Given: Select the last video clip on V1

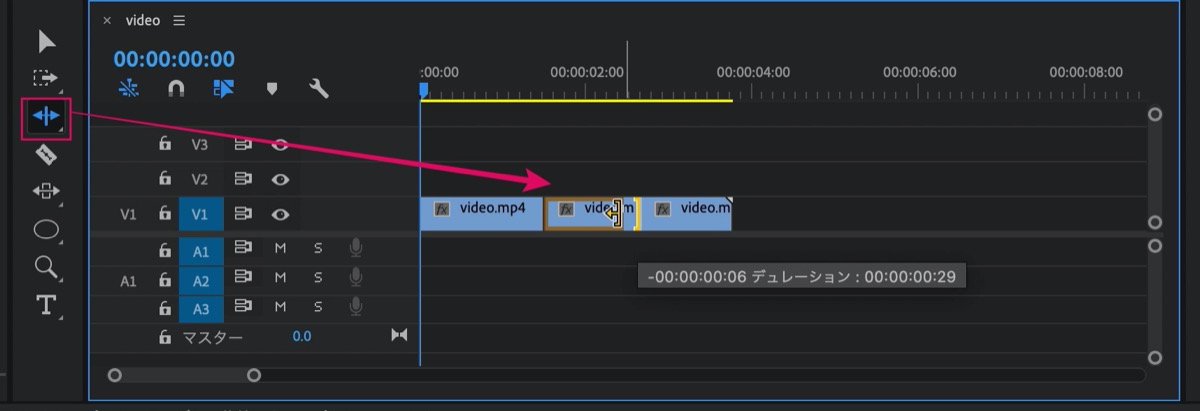Looking at the screenshot, I should [x=686, y=214].
